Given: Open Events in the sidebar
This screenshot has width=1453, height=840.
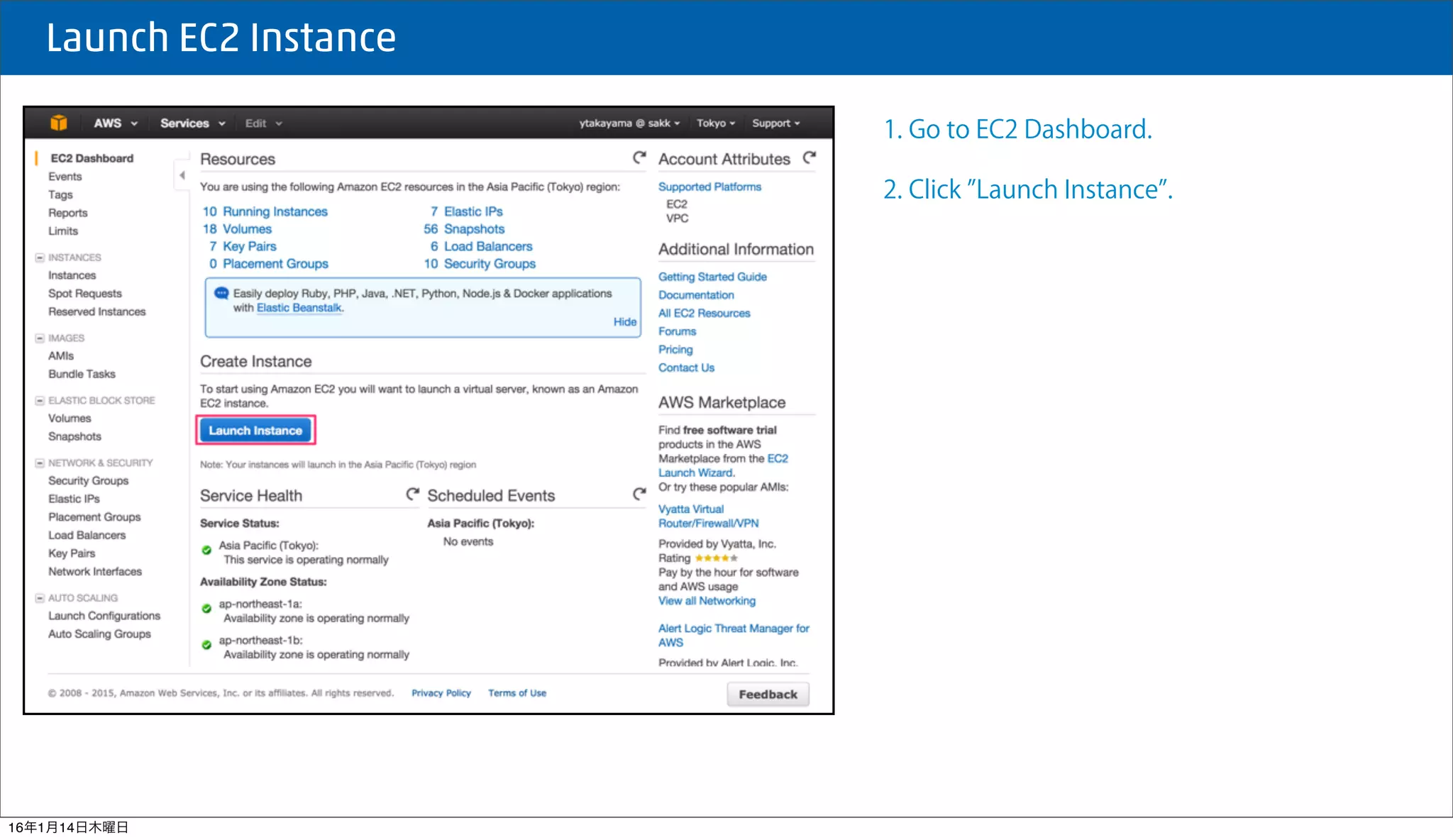Looking at the screenshot, I should coord(65,177).
